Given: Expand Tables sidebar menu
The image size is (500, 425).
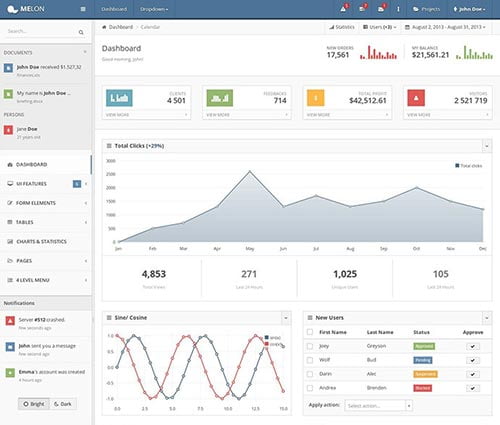Looking at the screenshot, I should 45,222.
